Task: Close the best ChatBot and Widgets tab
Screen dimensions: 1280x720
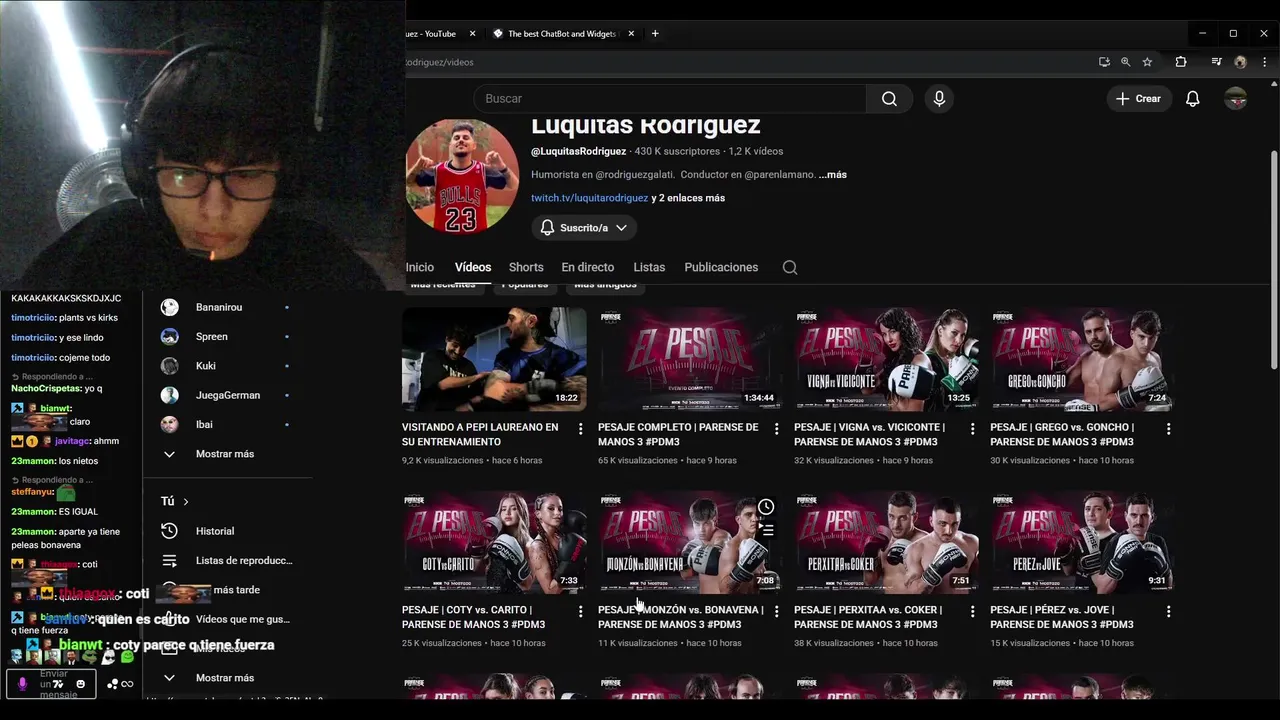Action: coord(631,33)
